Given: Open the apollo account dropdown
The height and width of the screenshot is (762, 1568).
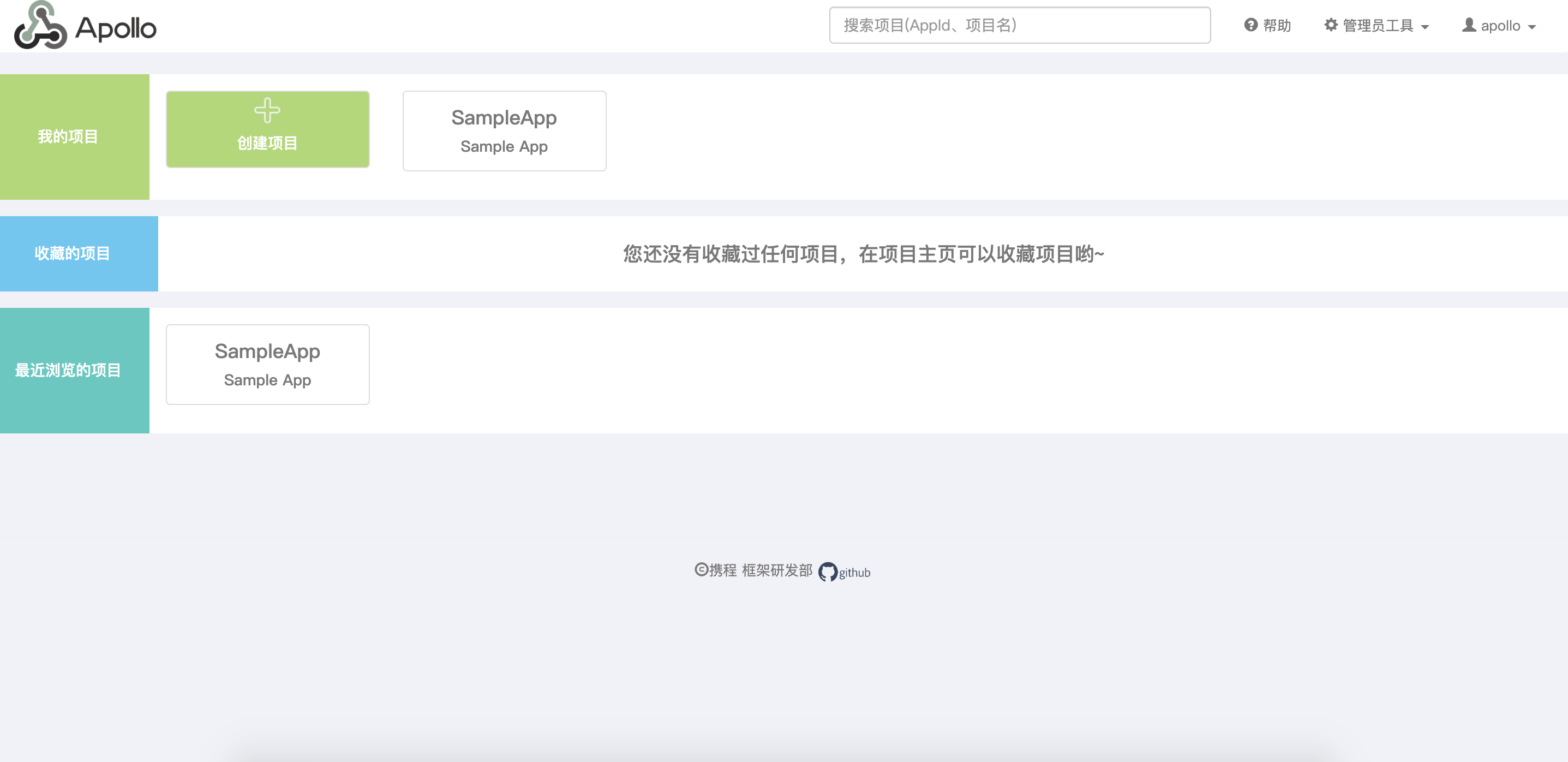Looking at the screenshot, I should pyautogui.click(x=1500, y=26).
